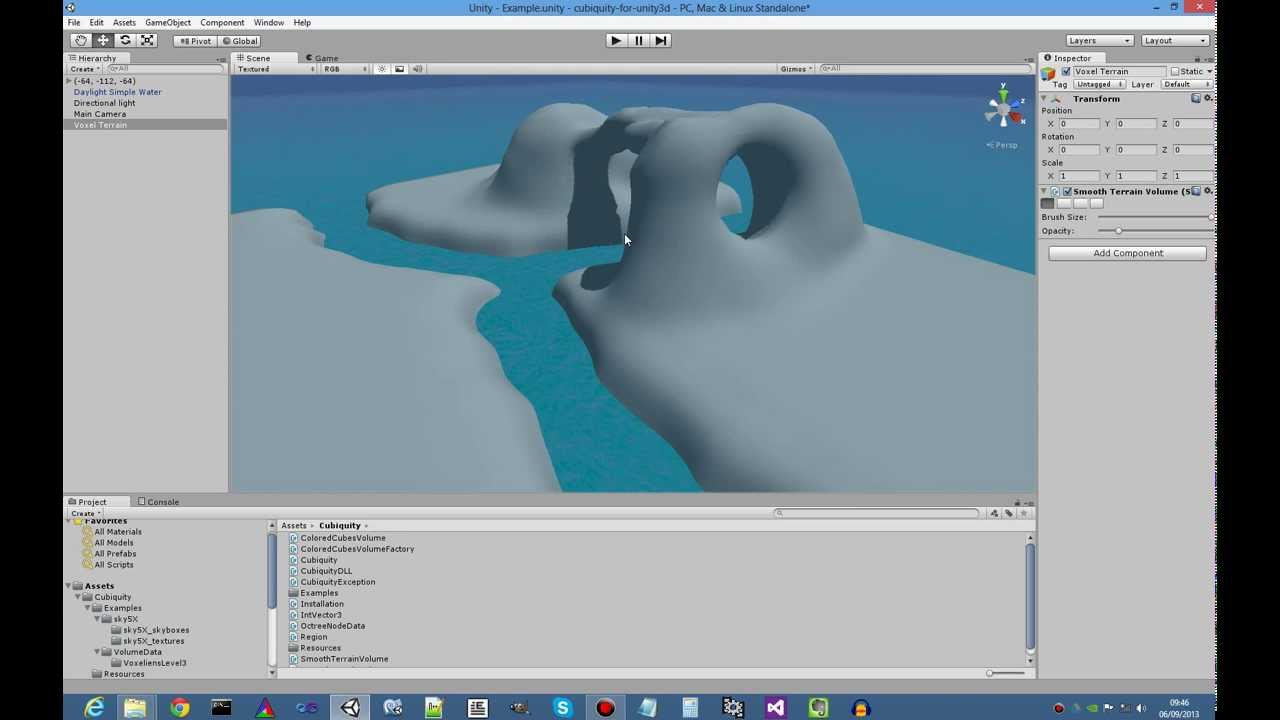Expand the (-64, -112, -64) hierarchy item
The image size is (1280, 720).
click(x=69, y=81)
